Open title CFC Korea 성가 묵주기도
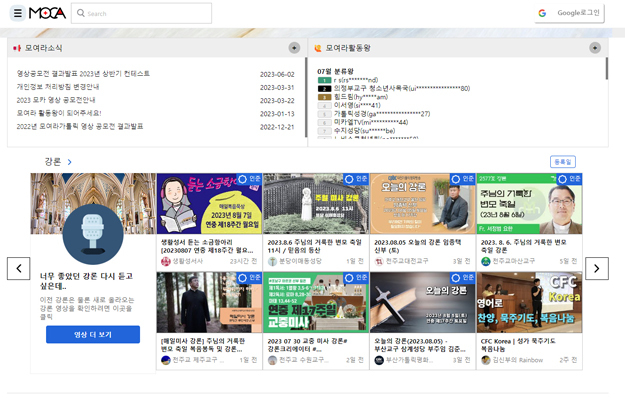625x398 pixels. [x=518, y=345]
